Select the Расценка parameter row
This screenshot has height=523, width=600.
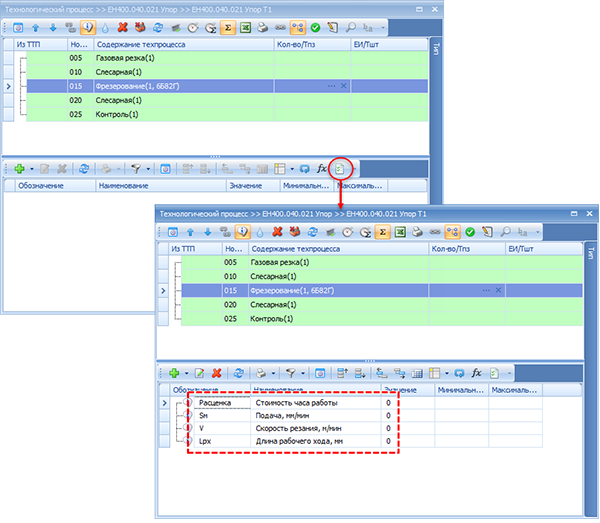click(x=368, y=403)
